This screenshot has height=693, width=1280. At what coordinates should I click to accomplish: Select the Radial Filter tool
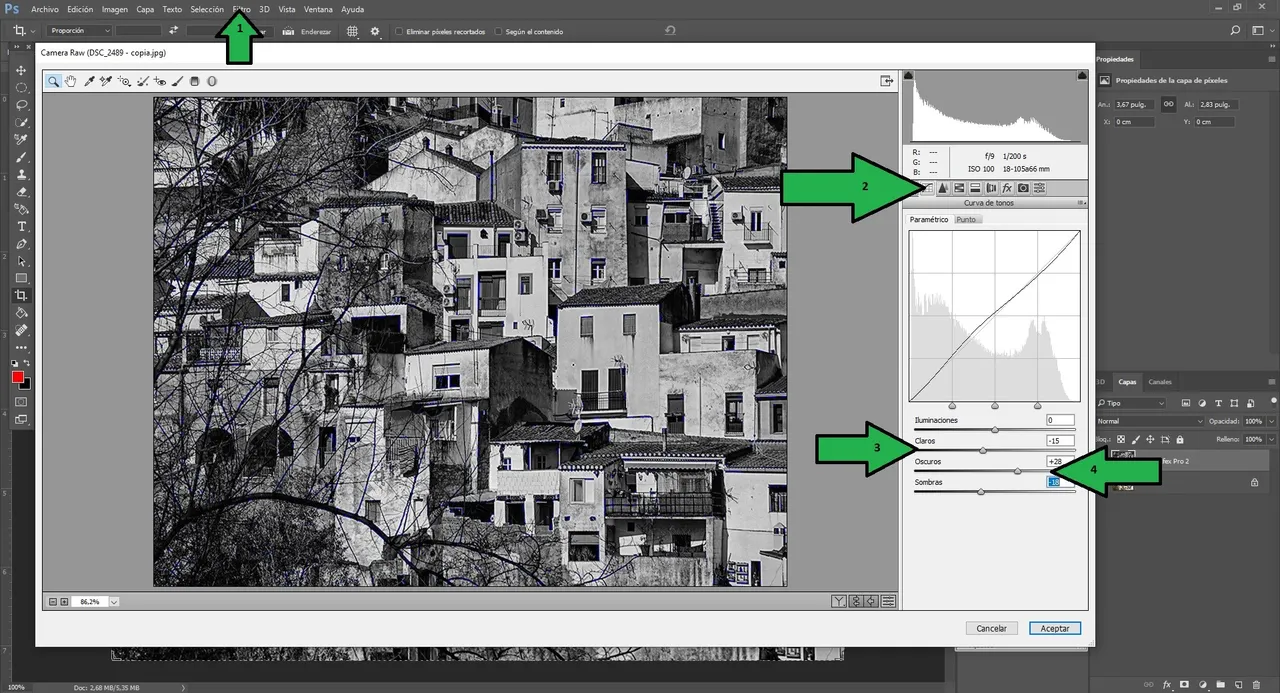coord(212,81)
